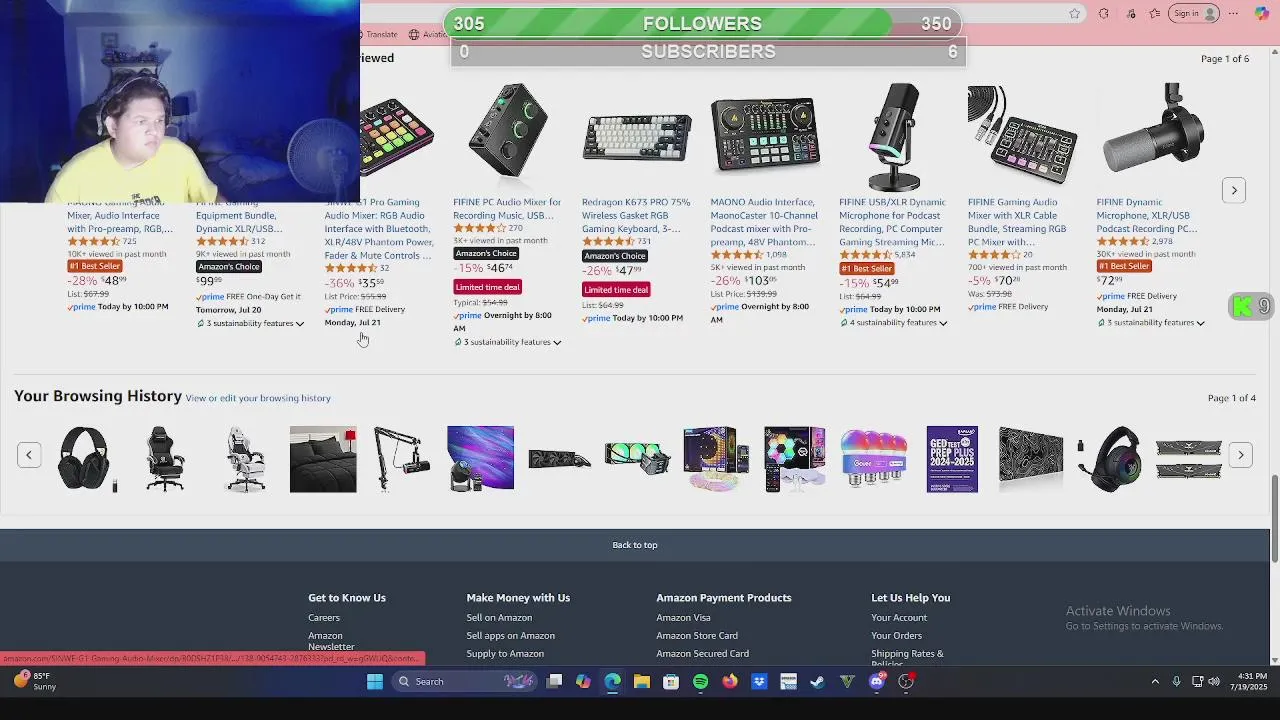Click 2,978 ratings for FIFINE Dynamic Microphone
1280x720 pixels.
1161,242
